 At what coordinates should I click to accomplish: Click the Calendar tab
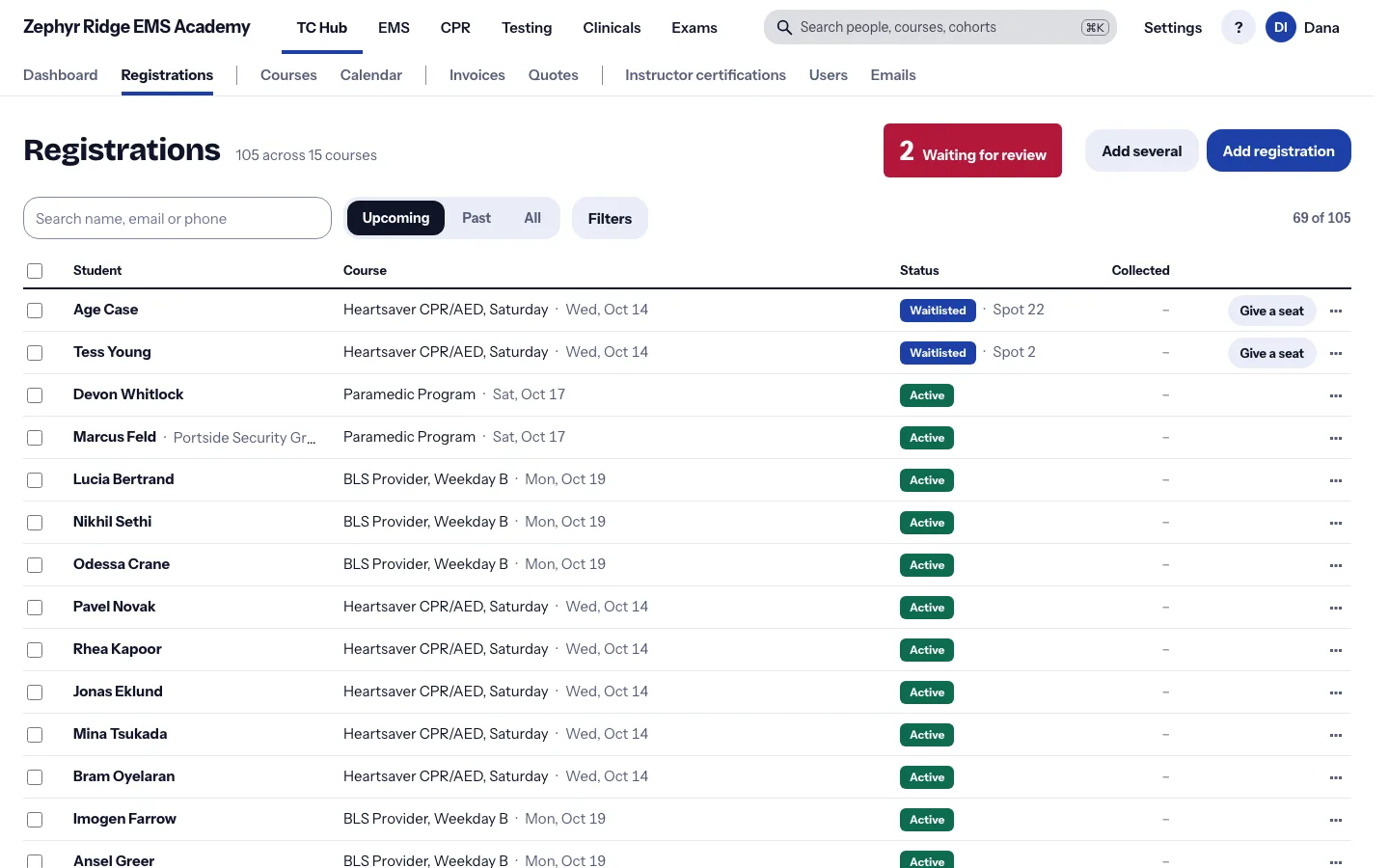coord(371,75)
